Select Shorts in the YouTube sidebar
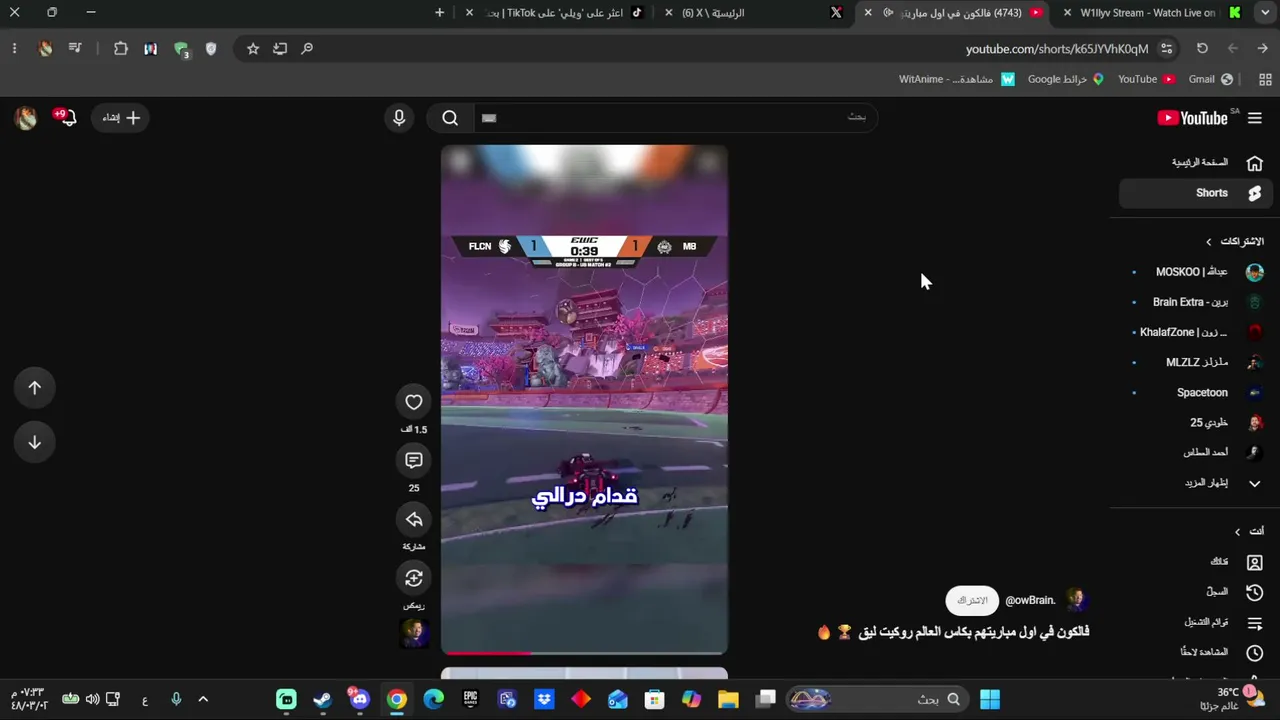The height and width of the screenshot is (720, 1280). [1194, 193]
